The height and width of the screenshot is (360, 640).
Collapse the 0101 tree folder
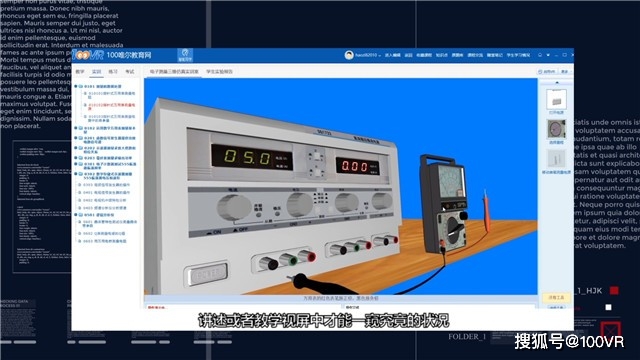click(76, 87)
